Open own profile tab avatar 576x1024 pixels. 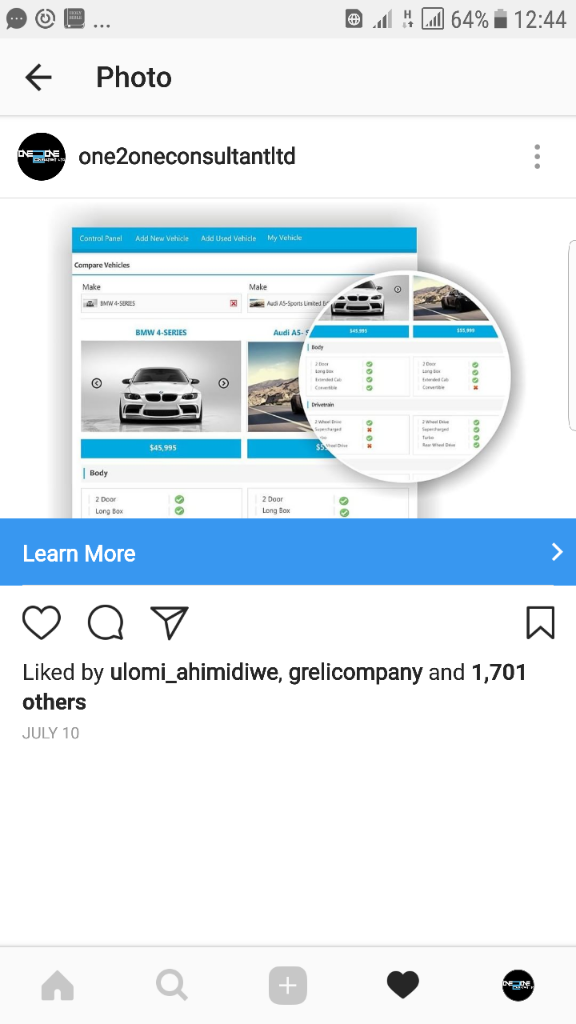pyautogui.click(x=518, y=985)
